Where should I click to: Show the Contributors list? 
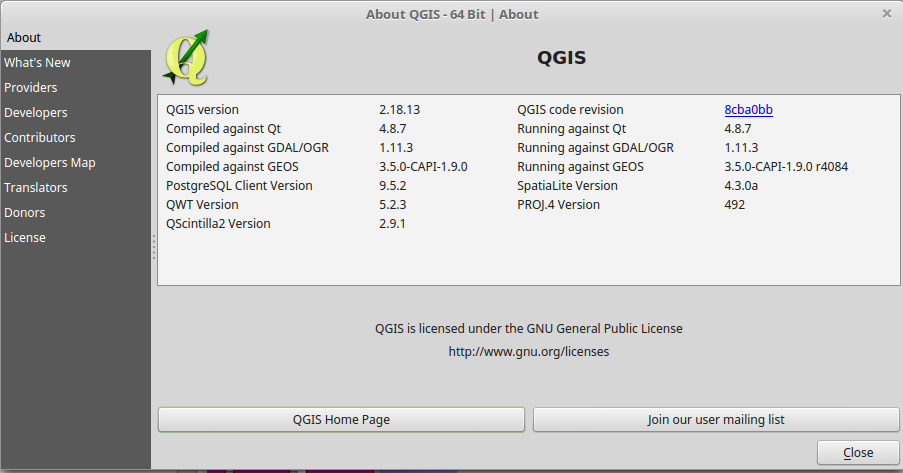coord(75,138)
